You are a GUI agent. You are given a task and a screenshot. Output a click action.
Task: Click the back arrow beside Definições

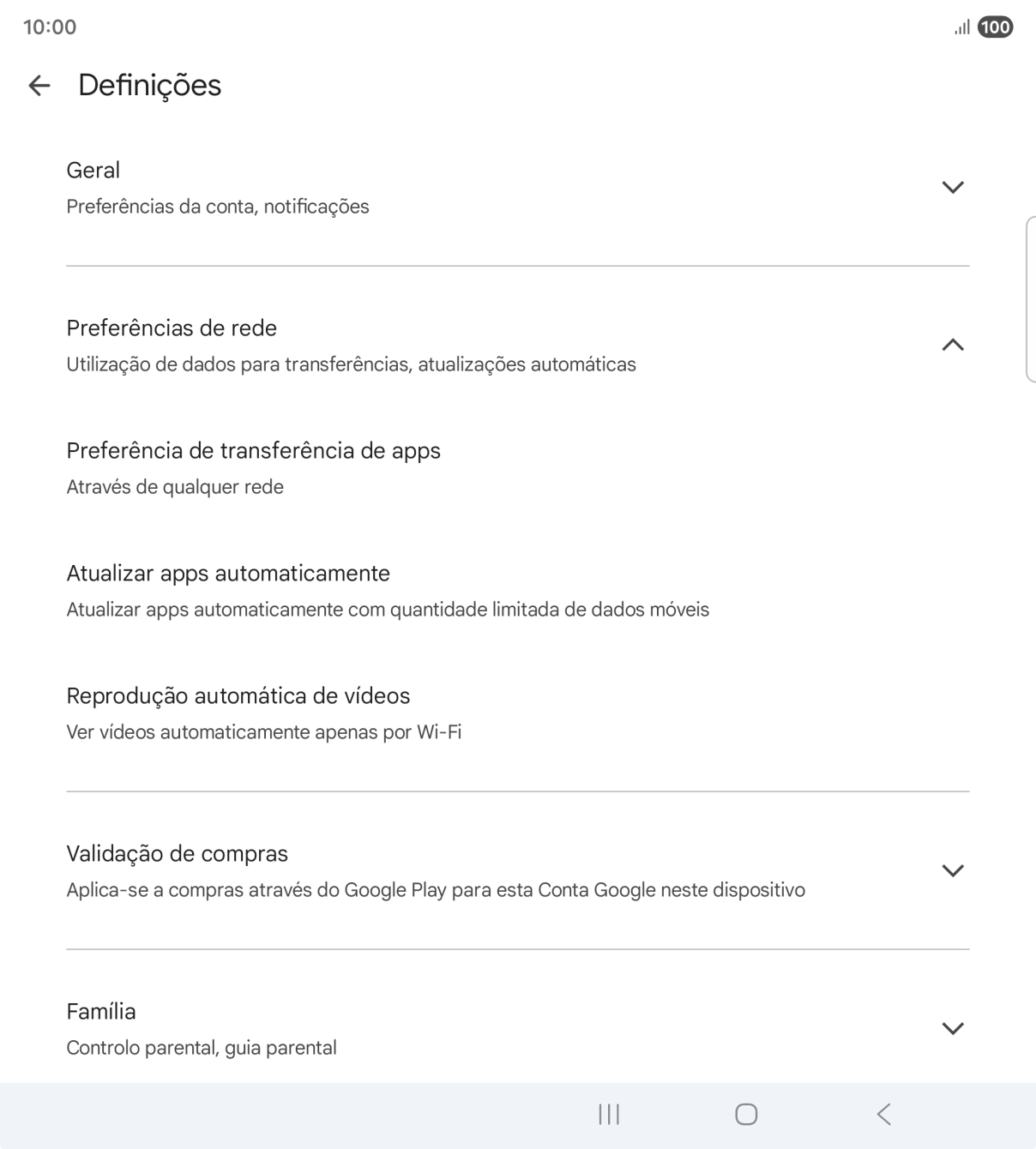point(40,85)
